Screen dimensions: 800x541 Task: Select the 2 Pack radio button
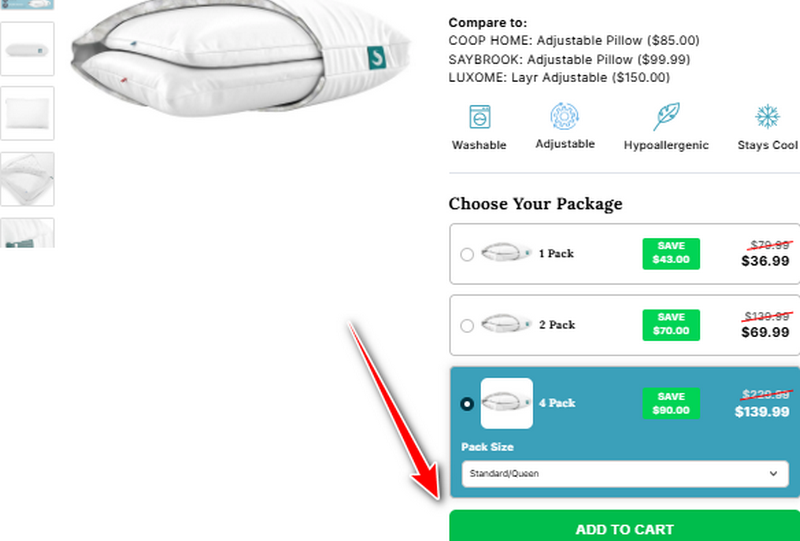[467, 326]
